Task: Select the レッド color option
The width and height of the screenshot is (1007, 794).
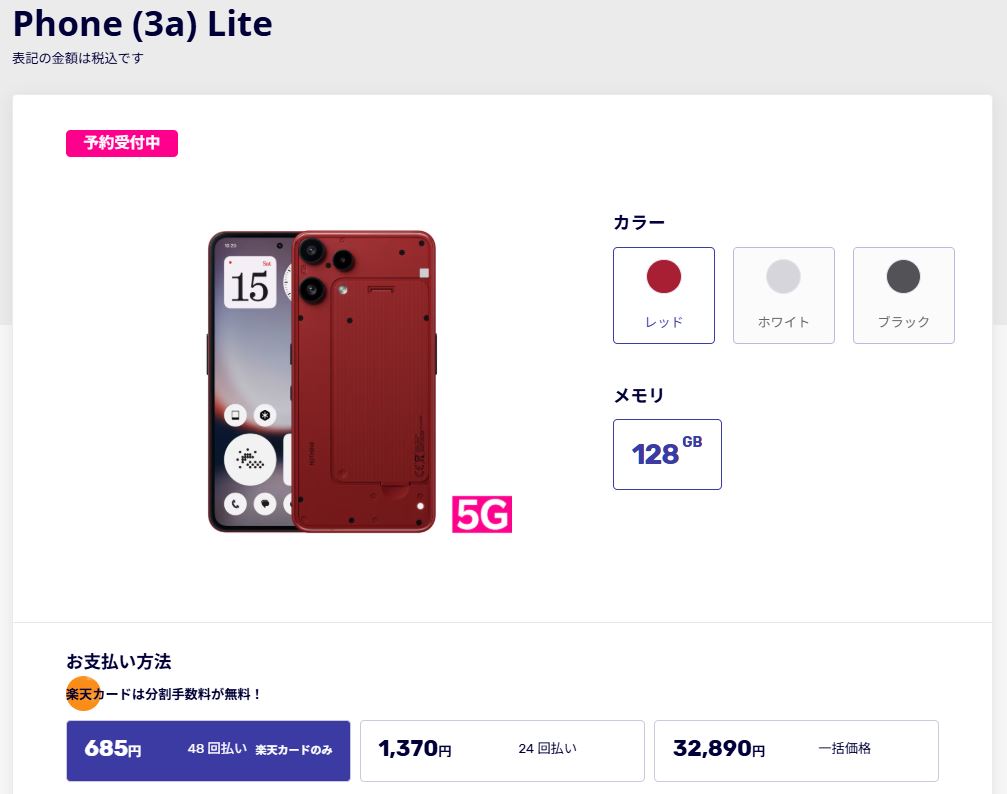Action: 663,295
